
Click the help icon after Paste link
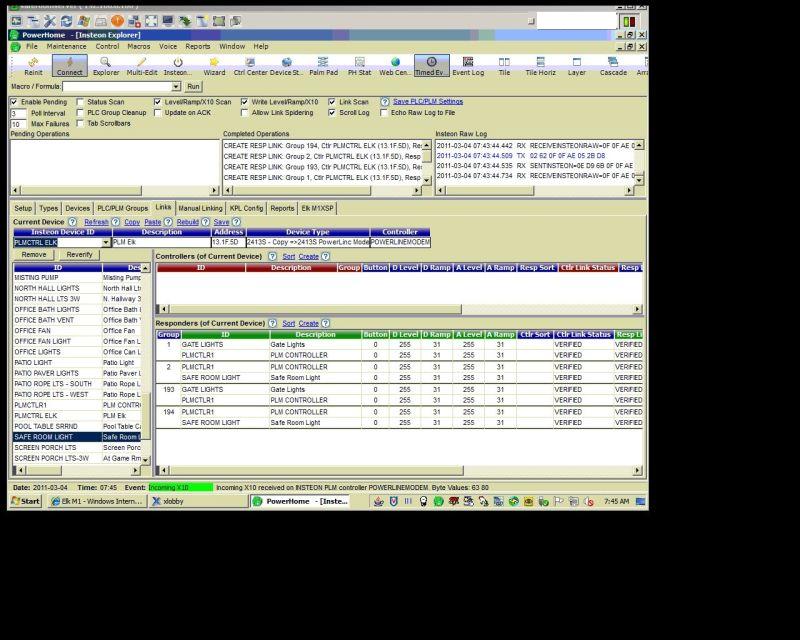click(x=168, y=222)
